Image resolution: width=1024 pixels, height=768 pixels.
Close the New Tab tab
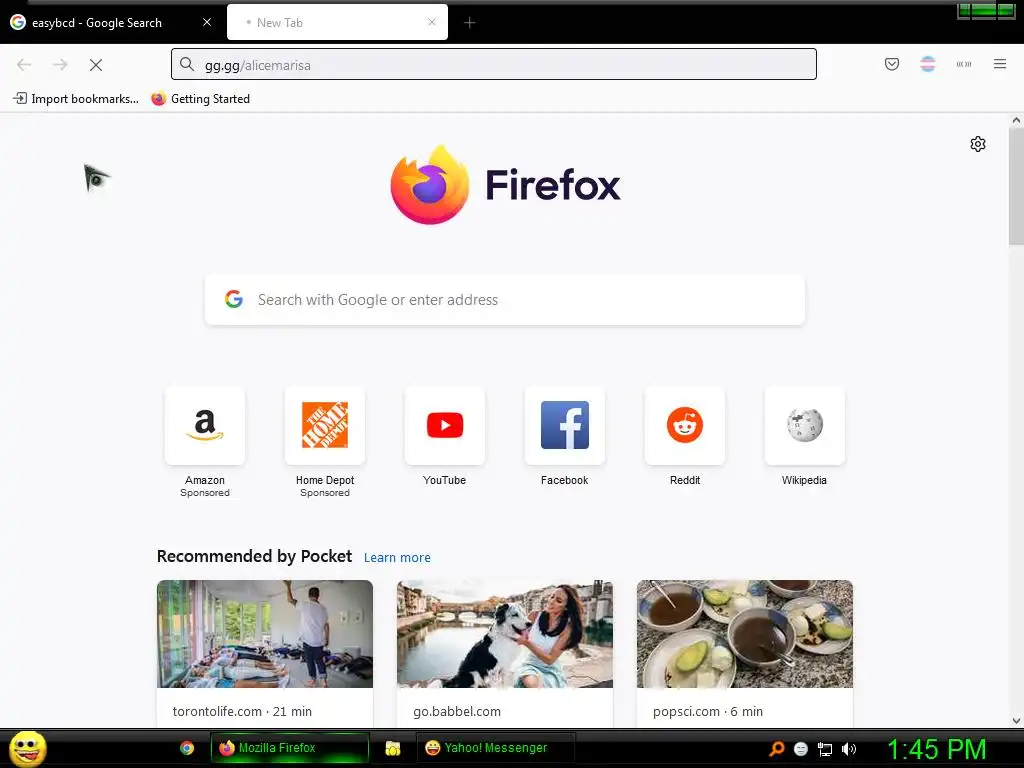point(432,22)
